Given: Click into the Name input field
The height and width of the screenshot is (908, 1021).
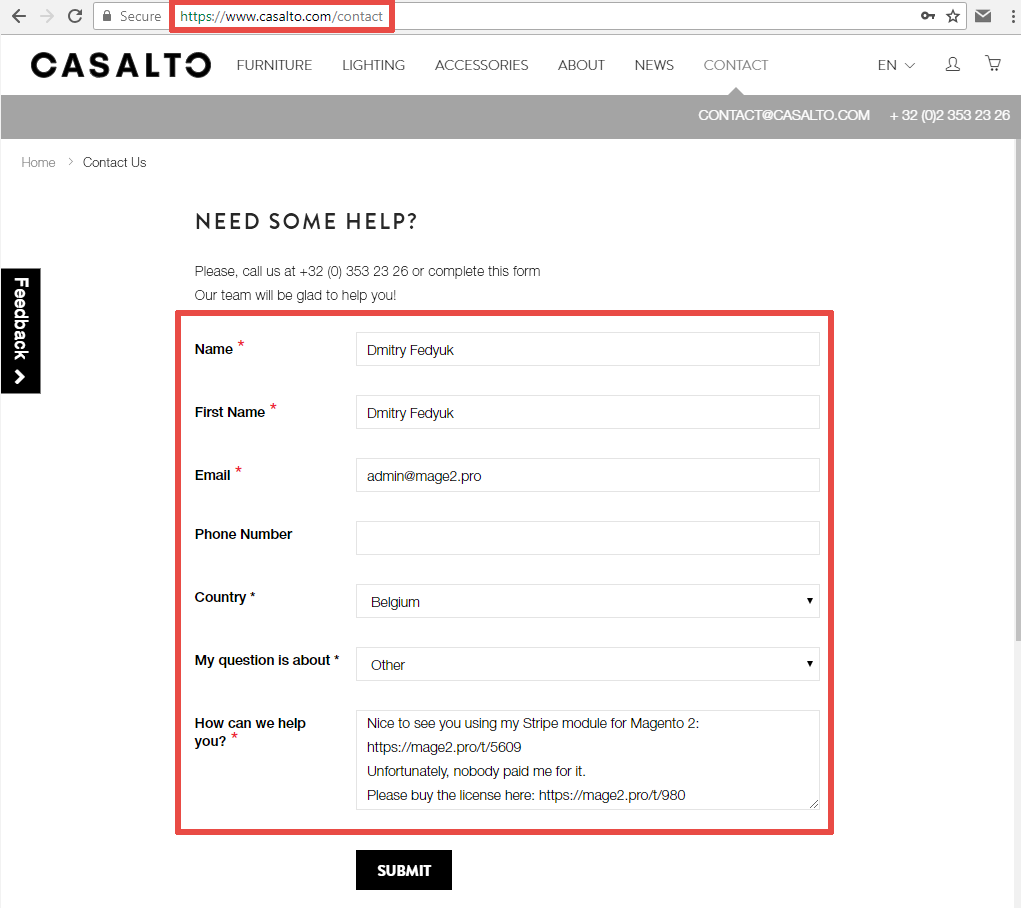Looking at the screenshot, I should point(587,349).
